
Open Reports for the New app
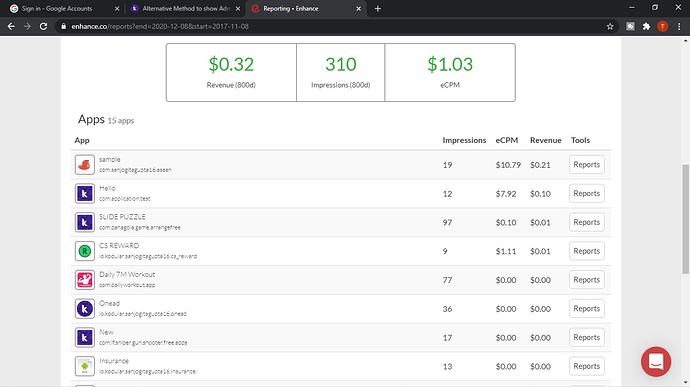[587, 337]
